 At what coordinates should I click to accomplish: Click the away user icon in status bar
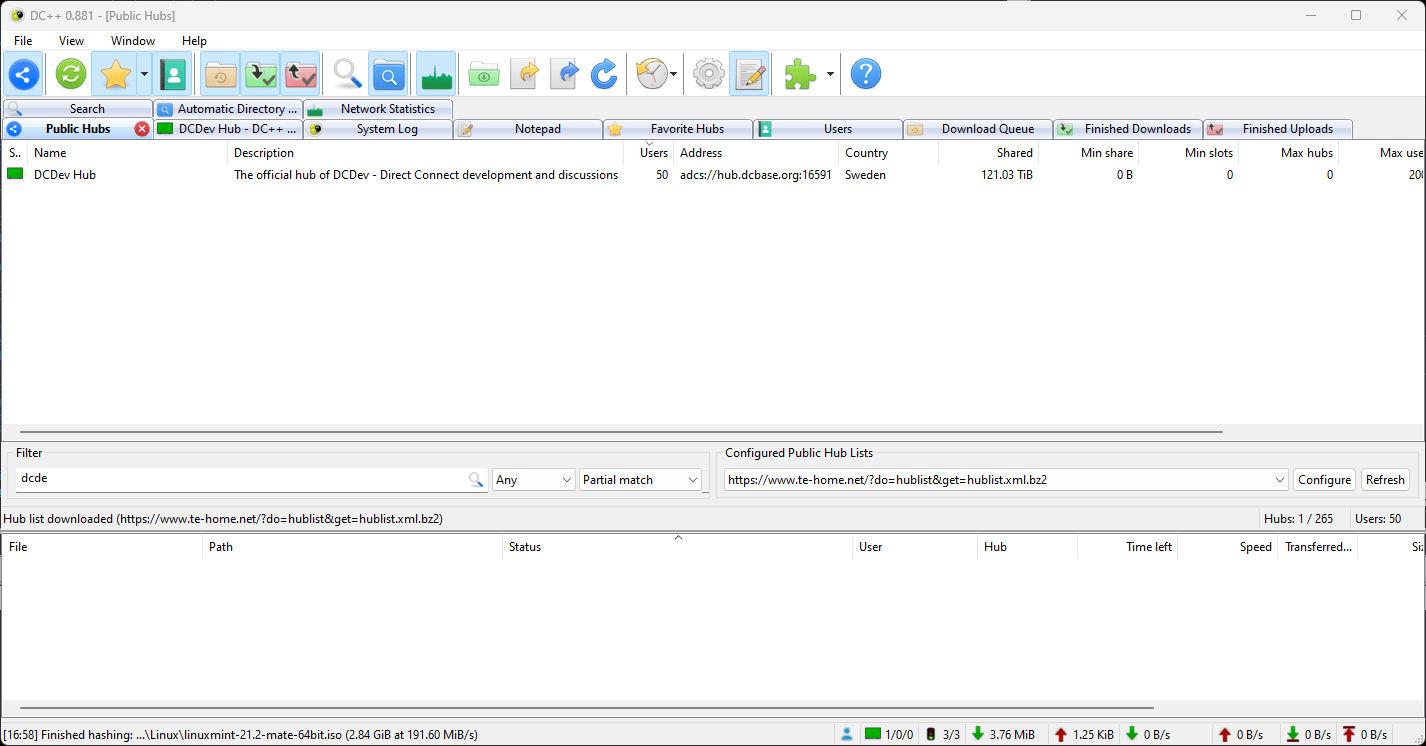pyautogui.click(x=847, y=734)
